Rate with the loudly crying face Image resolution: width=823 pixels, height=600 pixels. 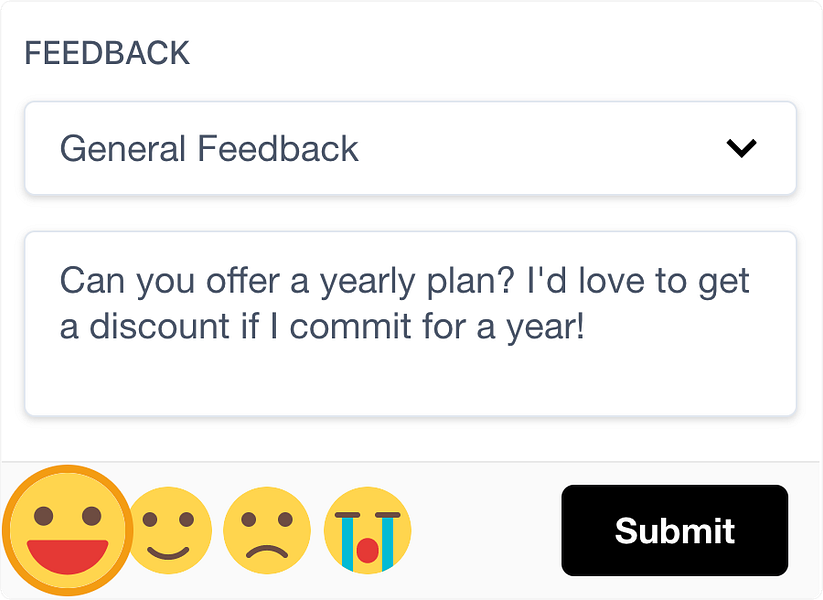pyautogui.click(x=367, y=530)
